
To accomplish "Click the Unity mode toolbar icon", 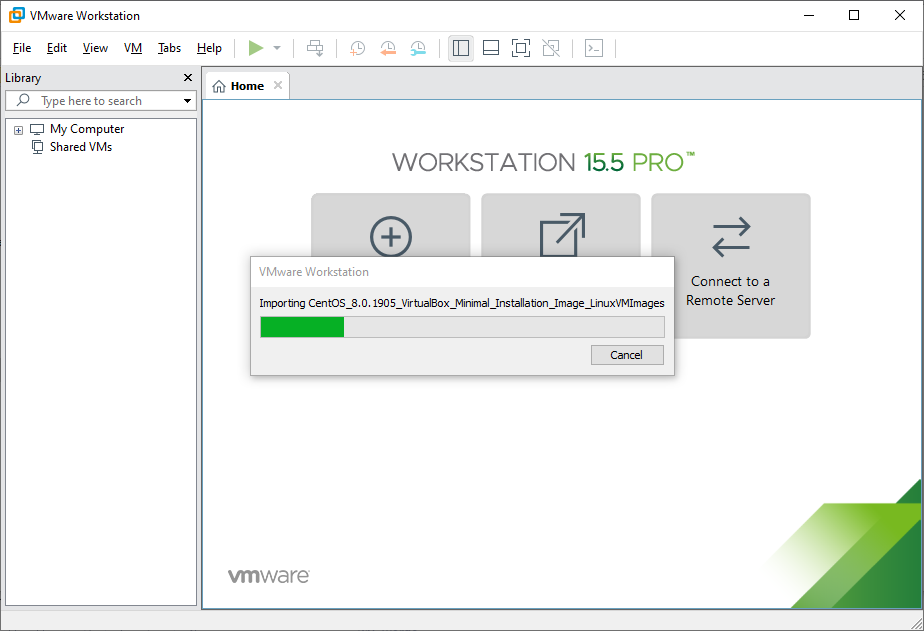I will click(551, 48).
